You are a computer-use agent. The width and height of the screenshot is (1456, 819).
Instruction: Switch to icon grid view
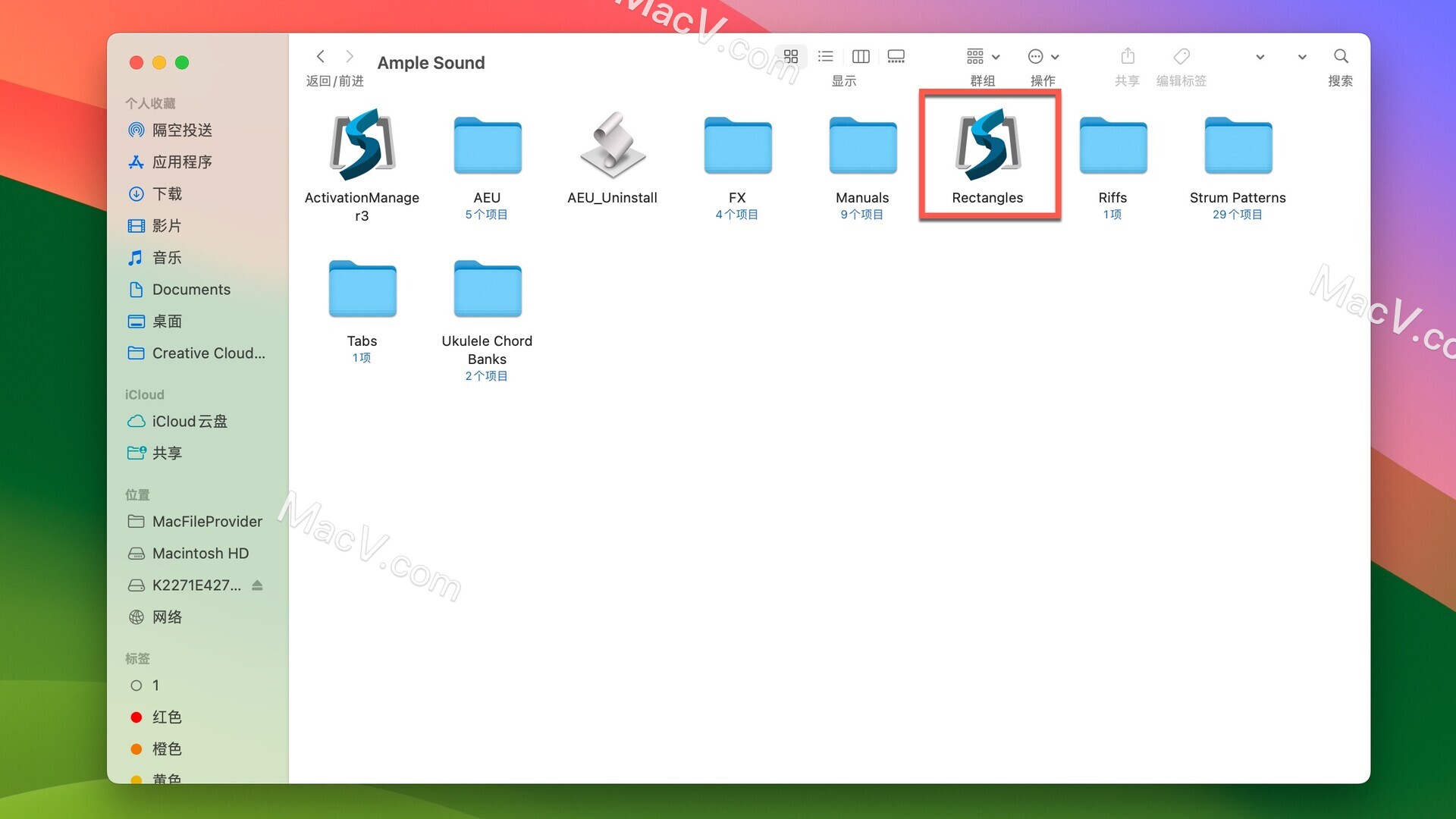pos(791,56)
